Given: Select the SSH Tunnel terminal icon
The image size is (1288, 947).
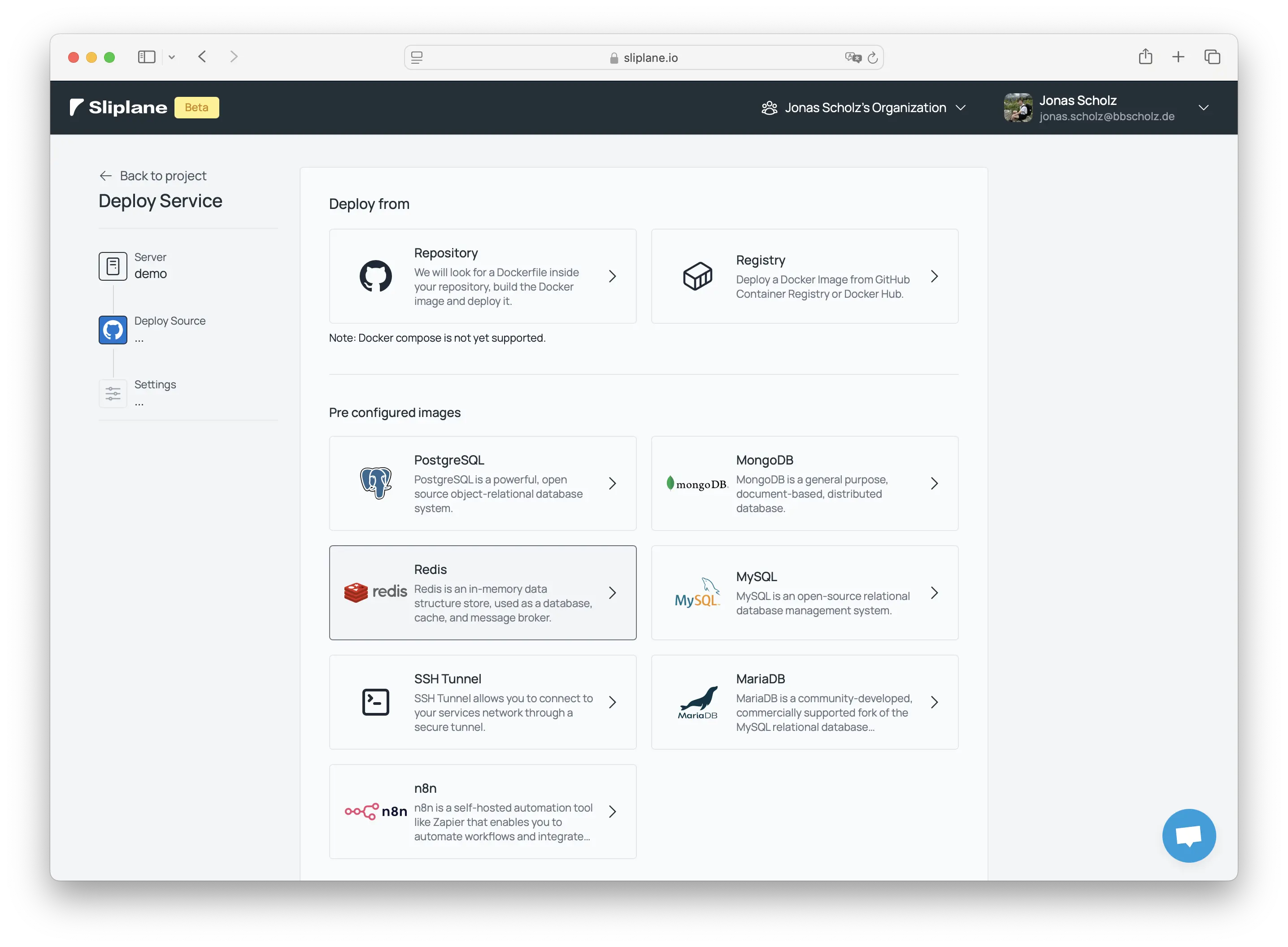Looking at the screenshot, I should (375, 702).
